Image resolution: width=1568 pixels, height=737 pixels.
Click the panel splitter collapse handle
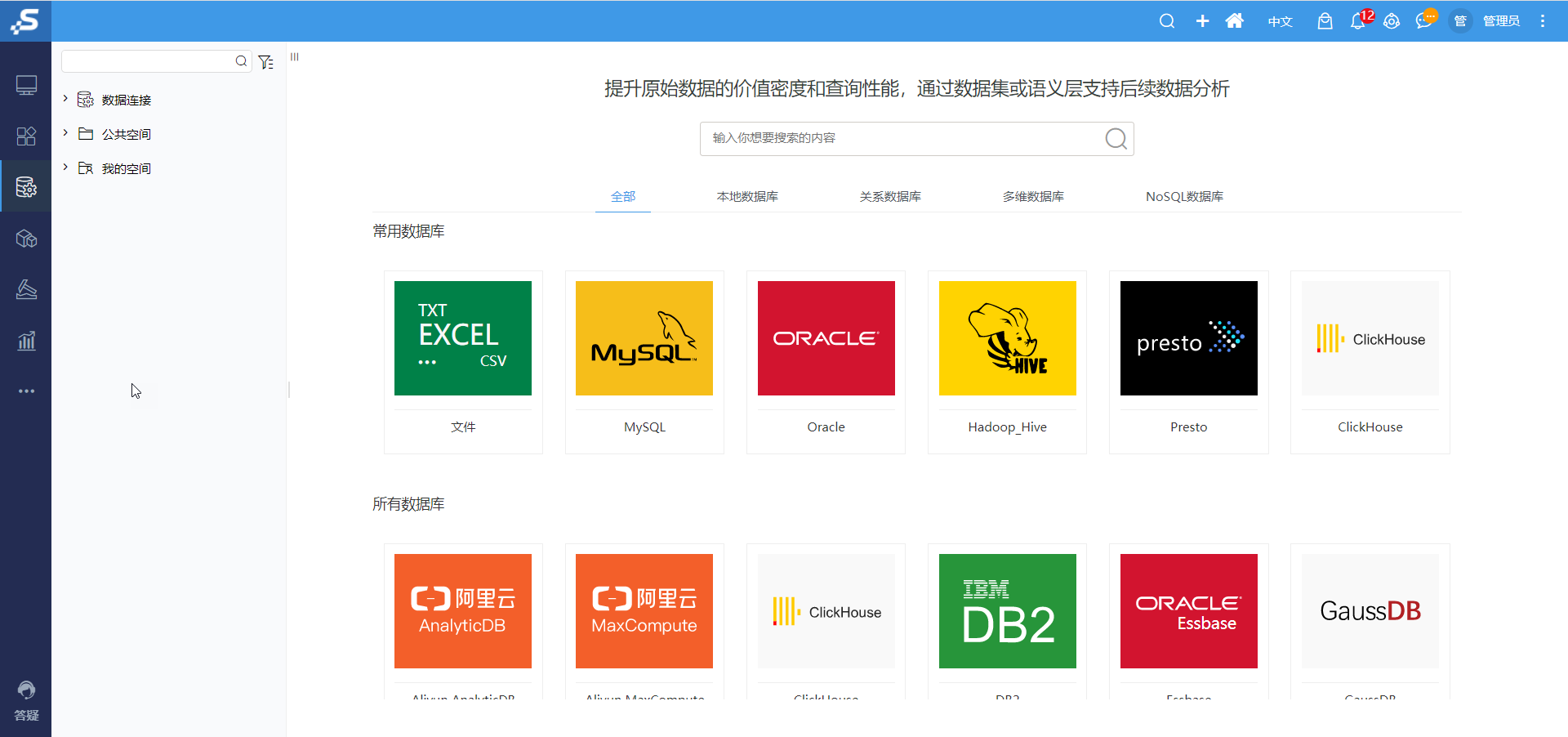[289, 390]
